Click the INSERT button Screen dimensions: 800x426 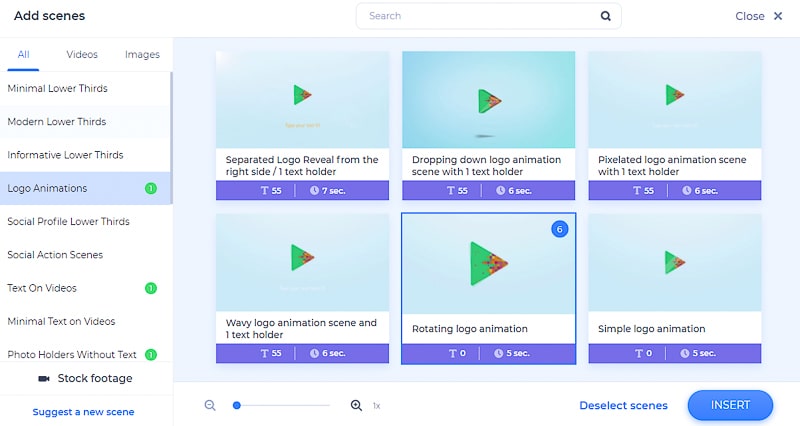pyautogui.click(x=730, y=405)
